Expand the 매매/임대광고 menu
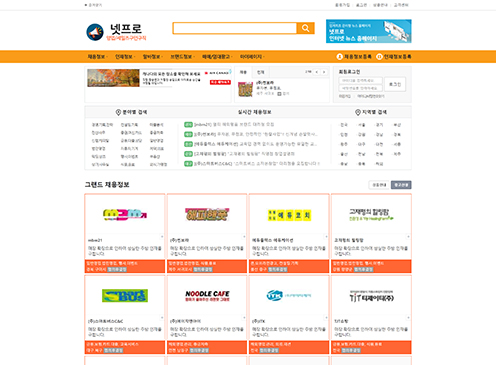The image size is (496, 365). click(x=217, y=57)
